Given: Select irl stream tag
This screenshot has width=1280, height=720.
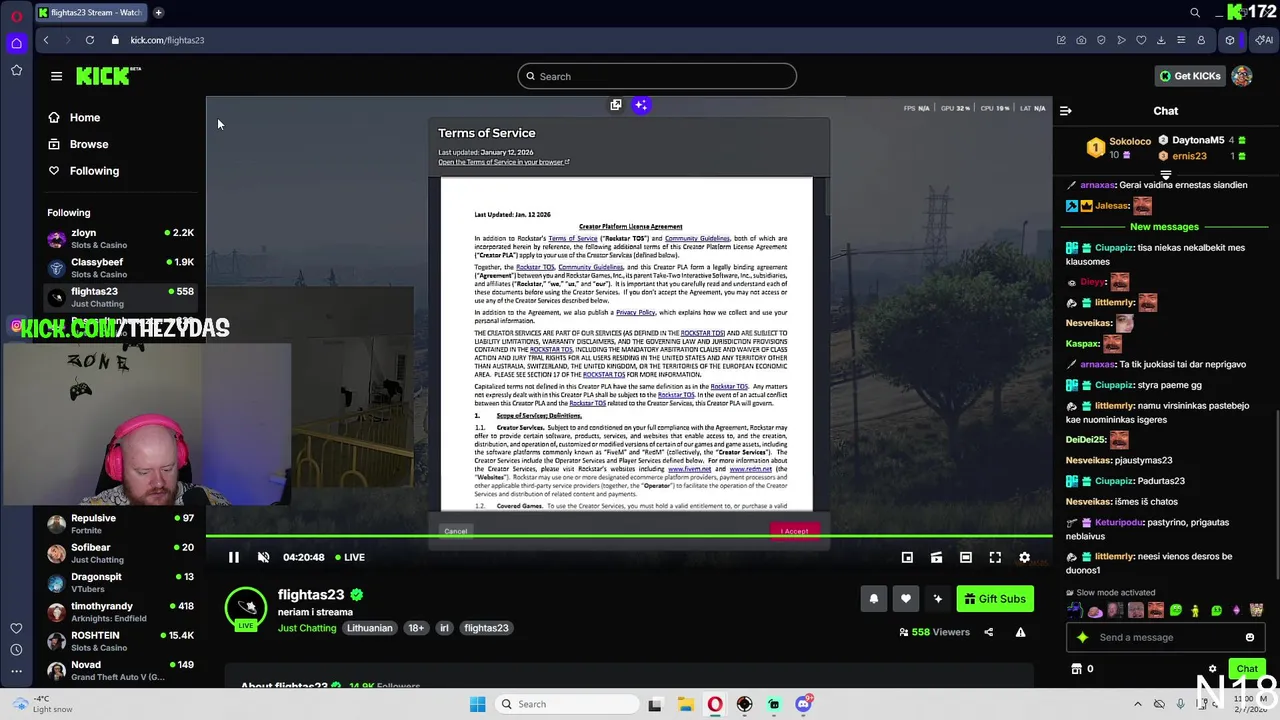Looking at the screenshot, I should 444,628.
